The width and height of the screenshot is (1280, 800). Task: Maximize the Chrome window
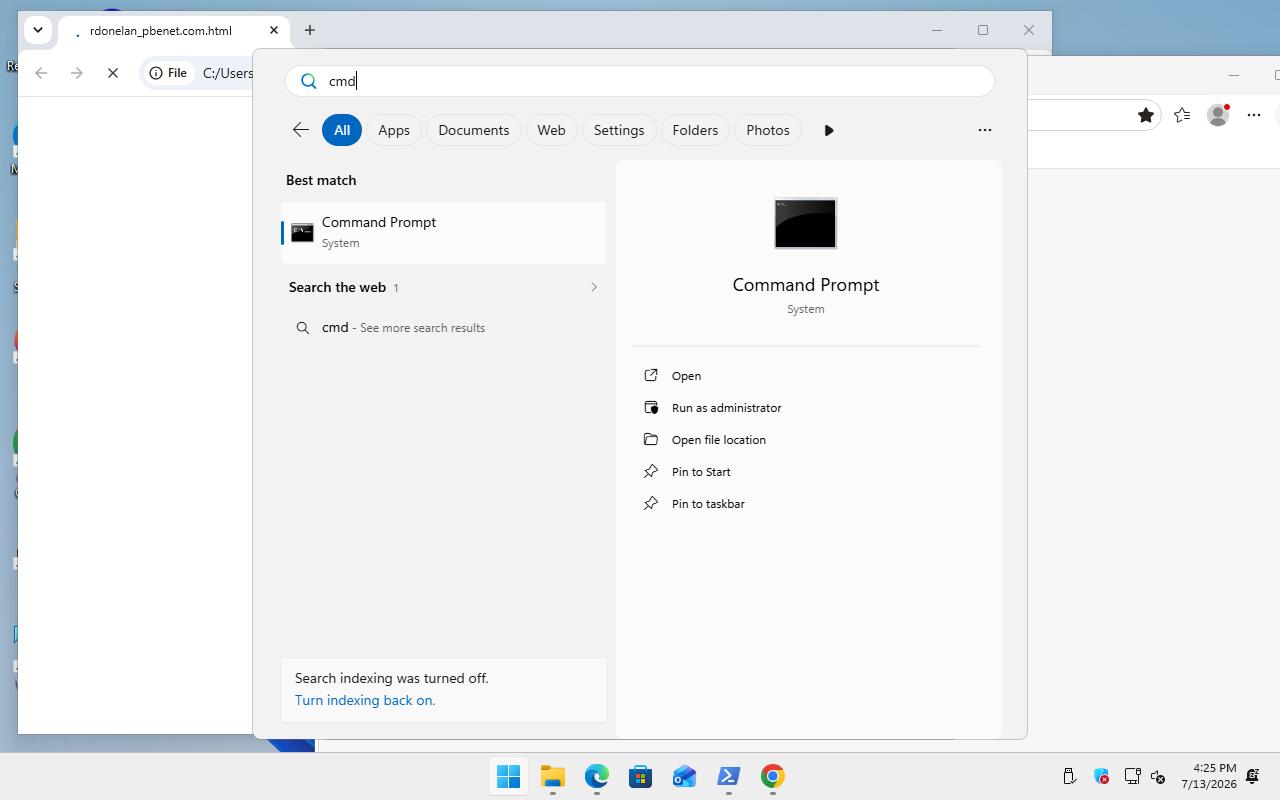coord(983,30)
